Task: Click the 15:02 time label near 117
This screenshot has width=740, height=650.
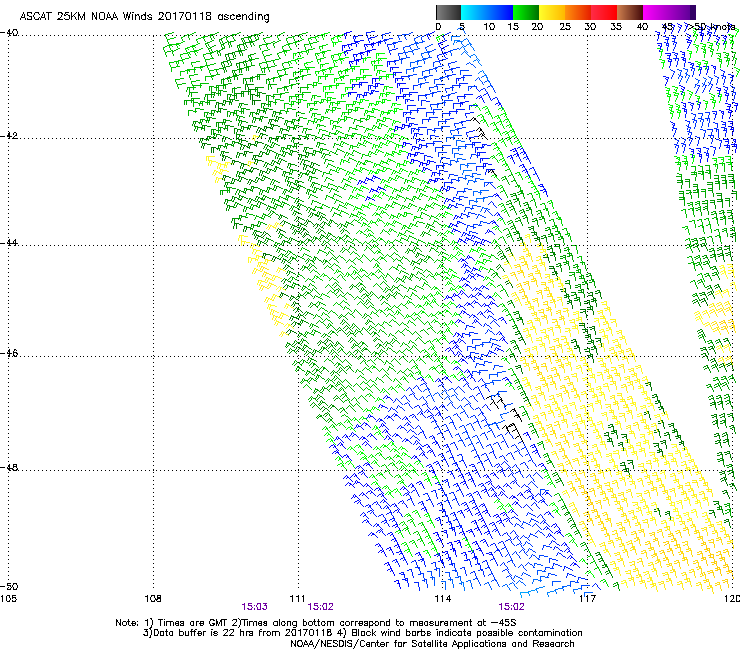Action: (x=511, y=607)
